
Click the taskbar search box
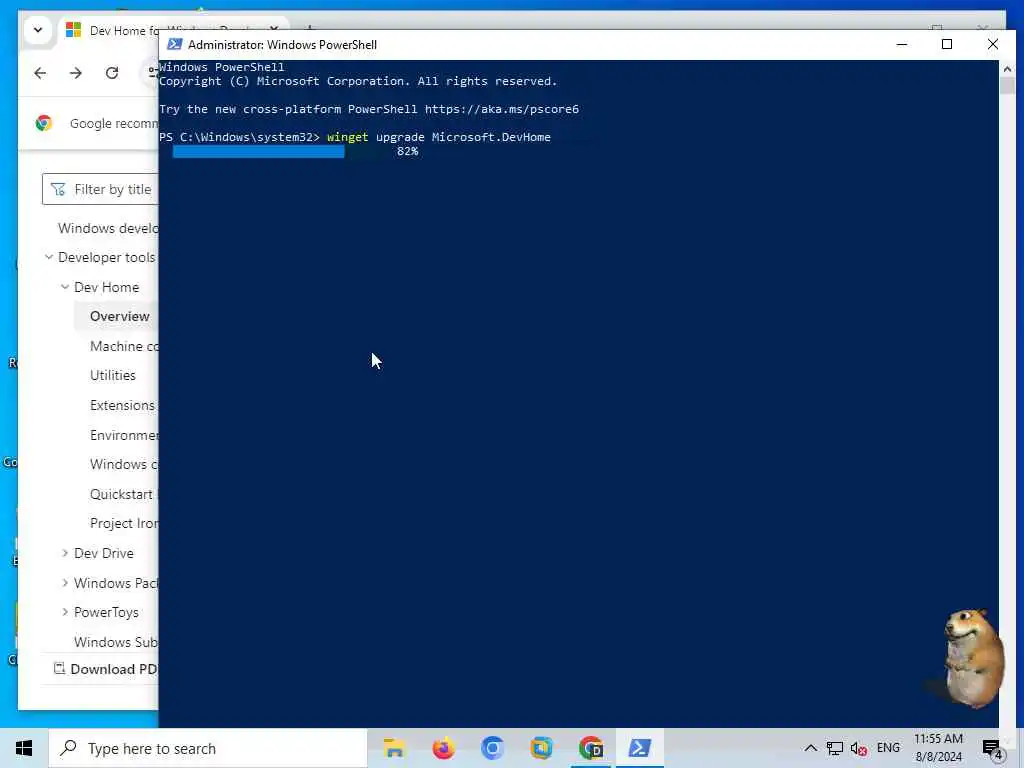pos(208,748)
